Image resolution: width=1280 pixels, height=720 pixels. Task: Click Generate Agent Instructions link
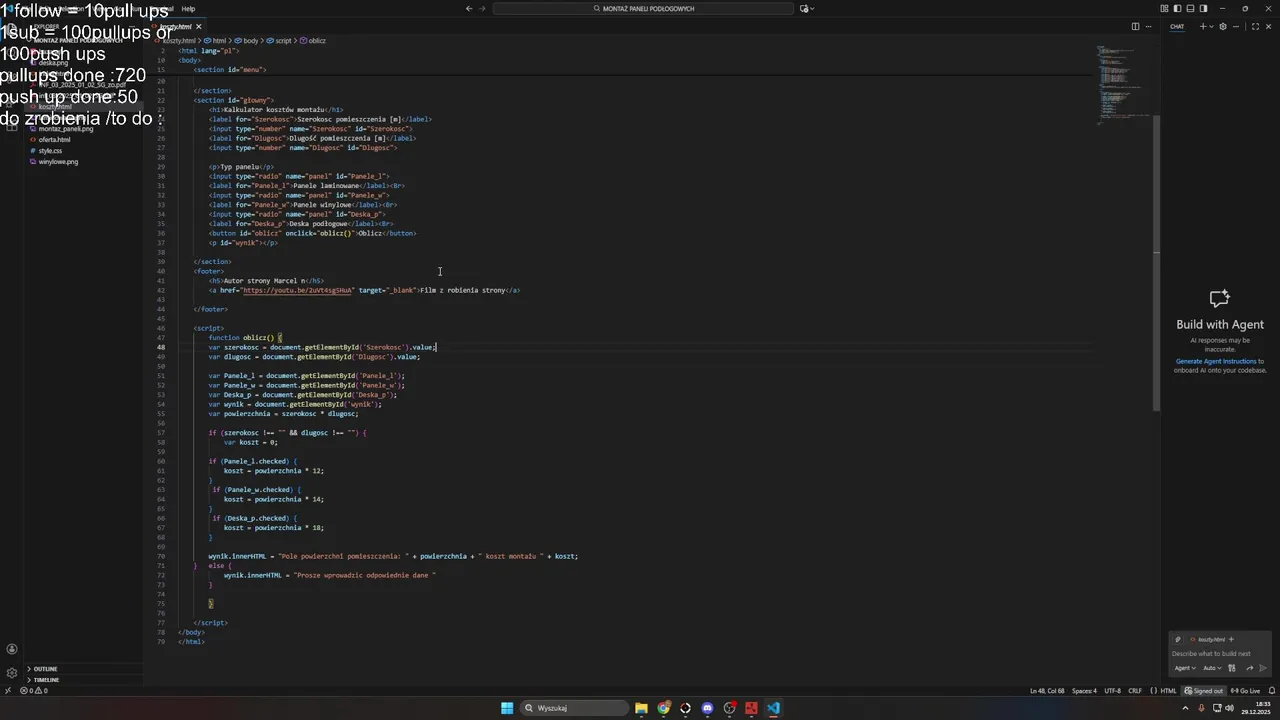1216,361
